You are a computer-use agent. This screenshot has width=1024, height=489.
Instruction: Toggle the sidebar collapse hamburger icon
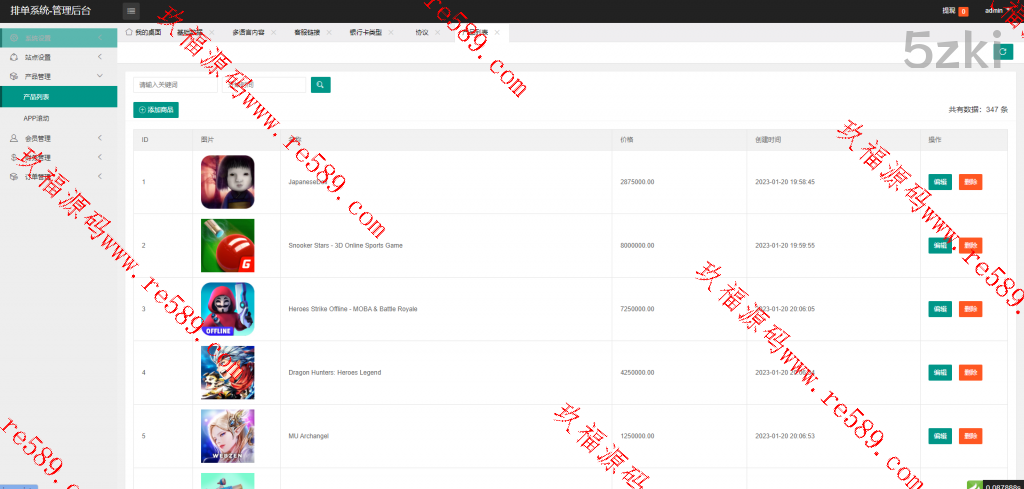click(132, 11)
